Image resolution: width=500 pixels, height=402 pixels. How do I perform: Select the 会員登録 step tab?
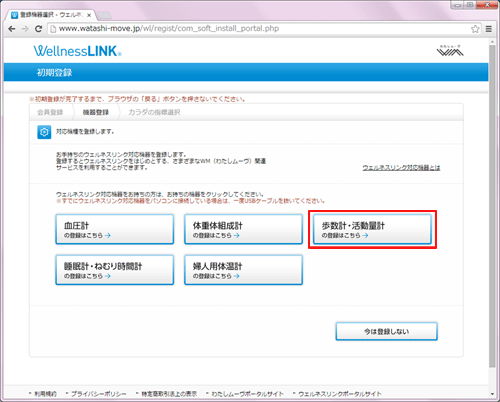pos(50,112)
